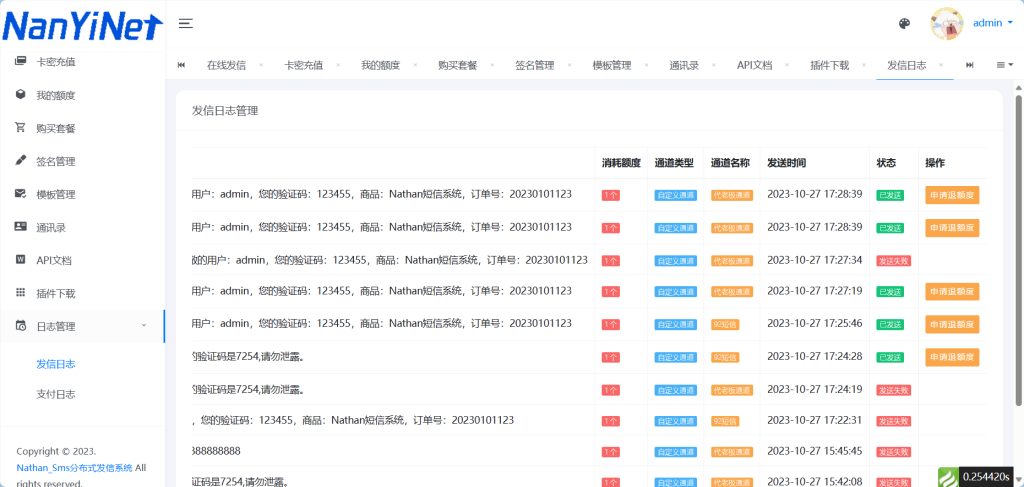Close the 签名管理 tab

[569, 65]
